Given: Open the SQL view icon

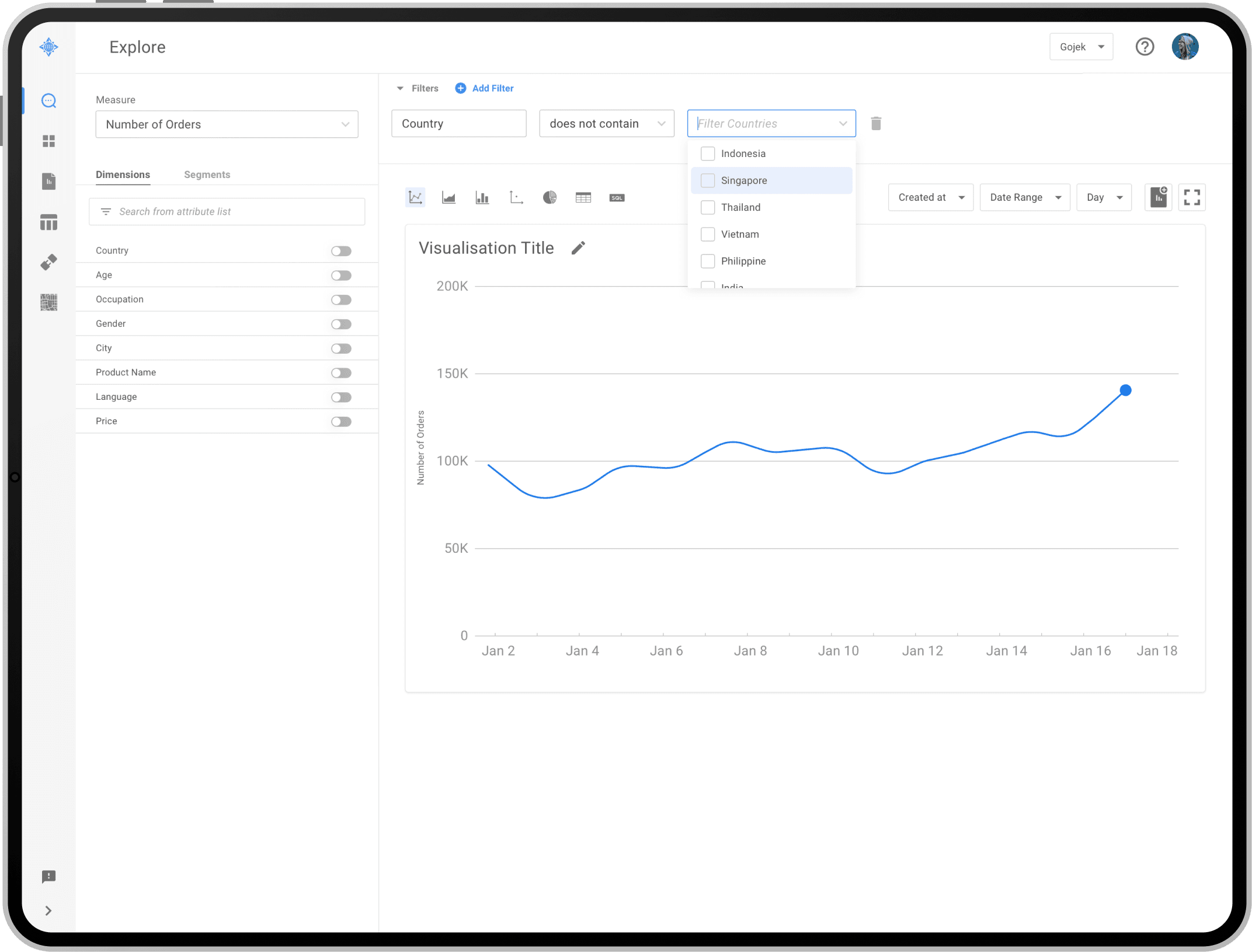Looking at the screenshot, I should 617,198.
